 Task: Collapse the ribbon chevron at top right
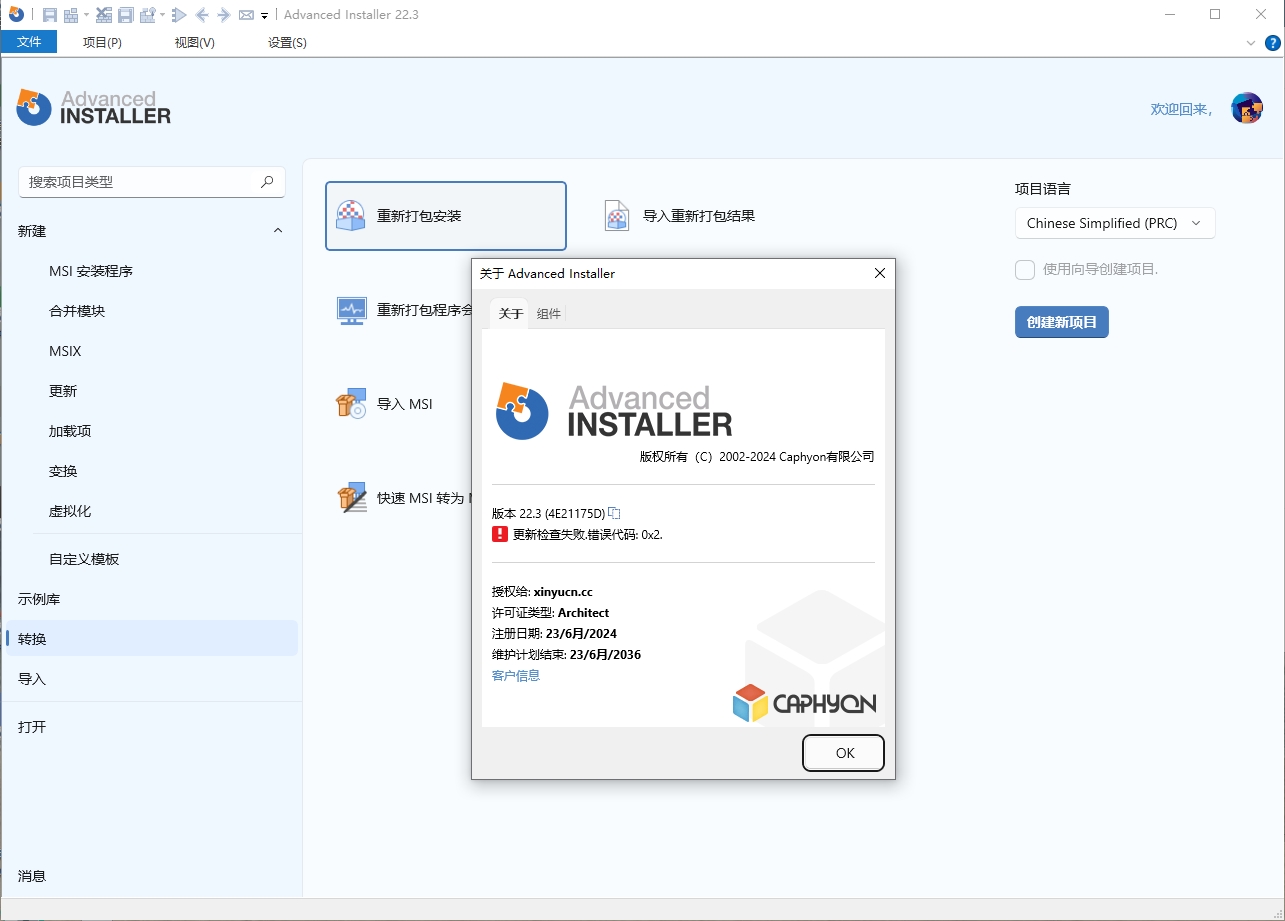point(1251,43)
